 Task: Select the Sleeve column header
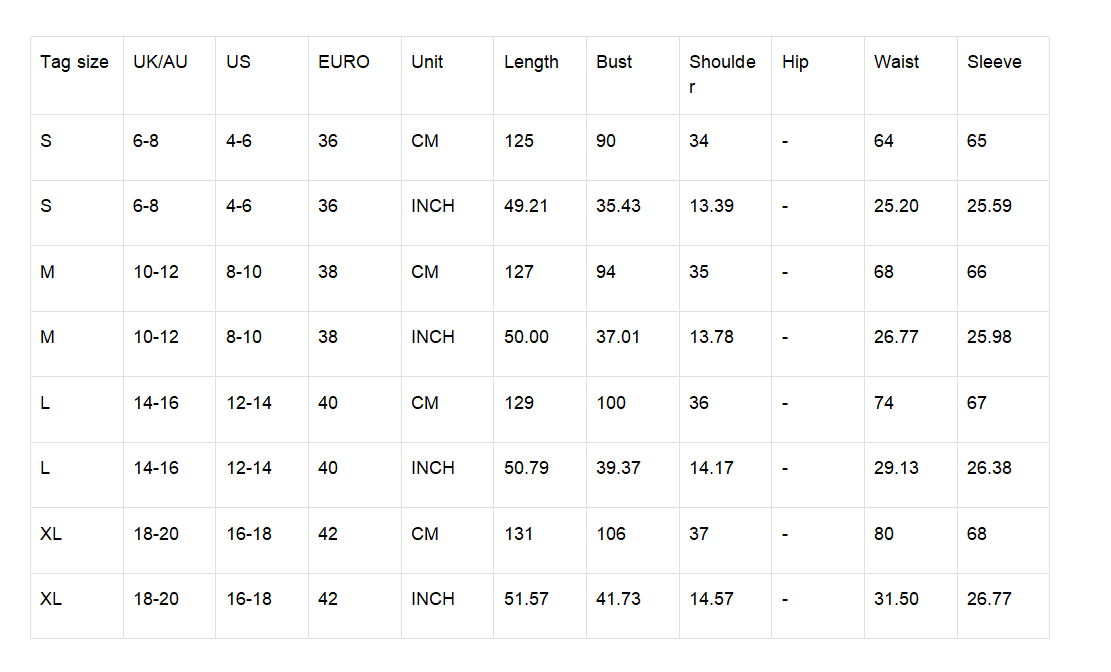tap(994, 62)
